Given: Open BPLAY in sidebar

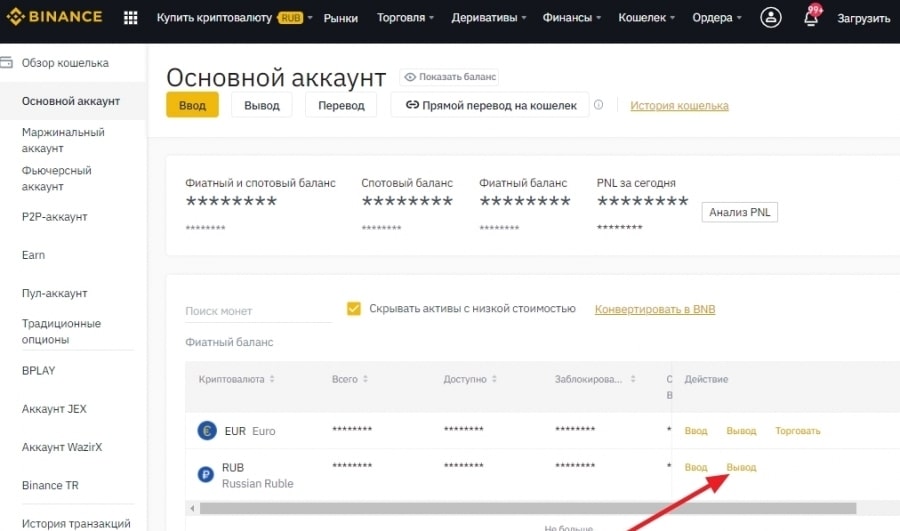Looking at the screenshot, I should pos(38,370).
